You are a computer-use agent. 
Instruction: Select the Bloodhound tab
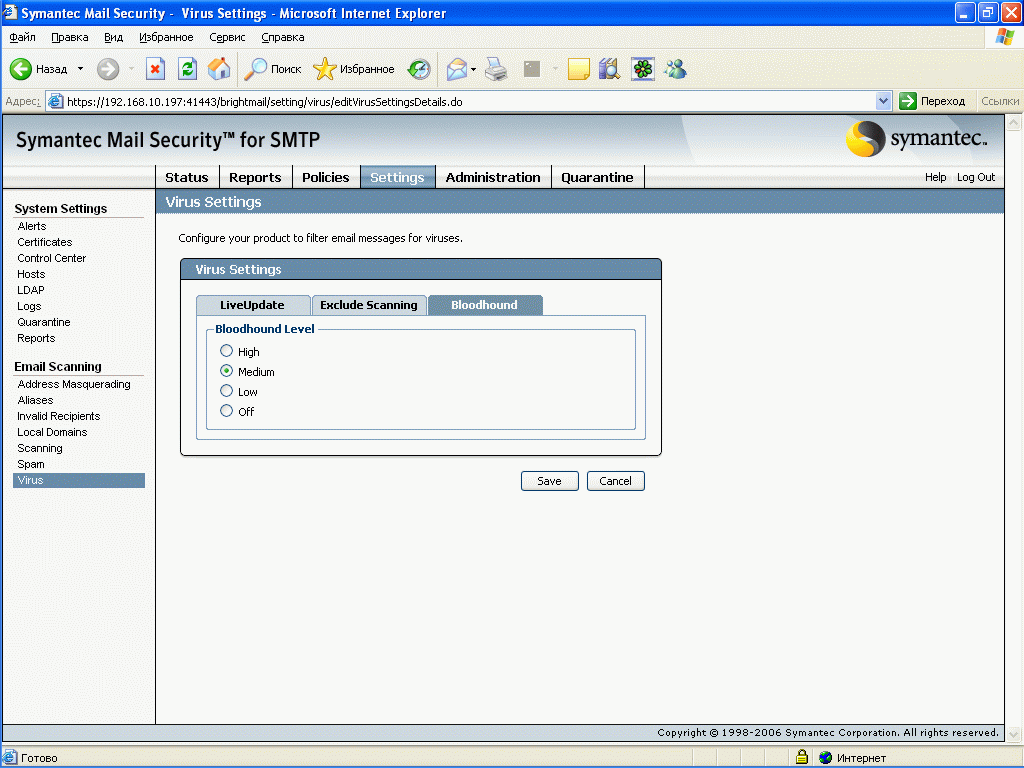point(485,305)
